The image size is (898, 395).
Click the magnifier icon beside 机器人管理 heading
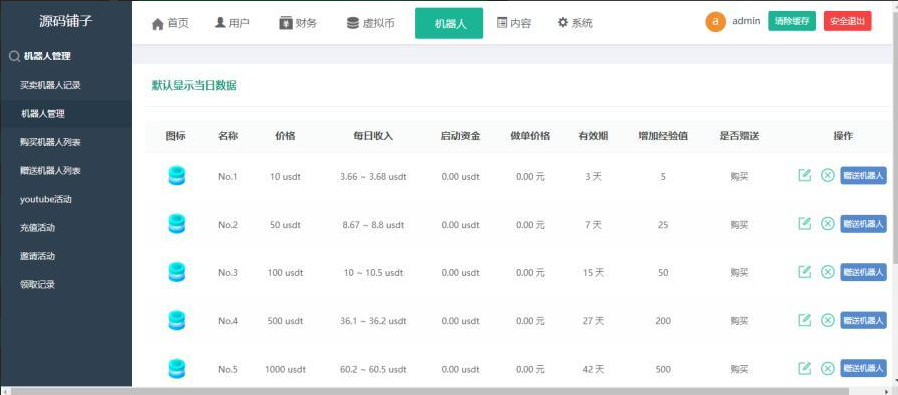(14, 57)
